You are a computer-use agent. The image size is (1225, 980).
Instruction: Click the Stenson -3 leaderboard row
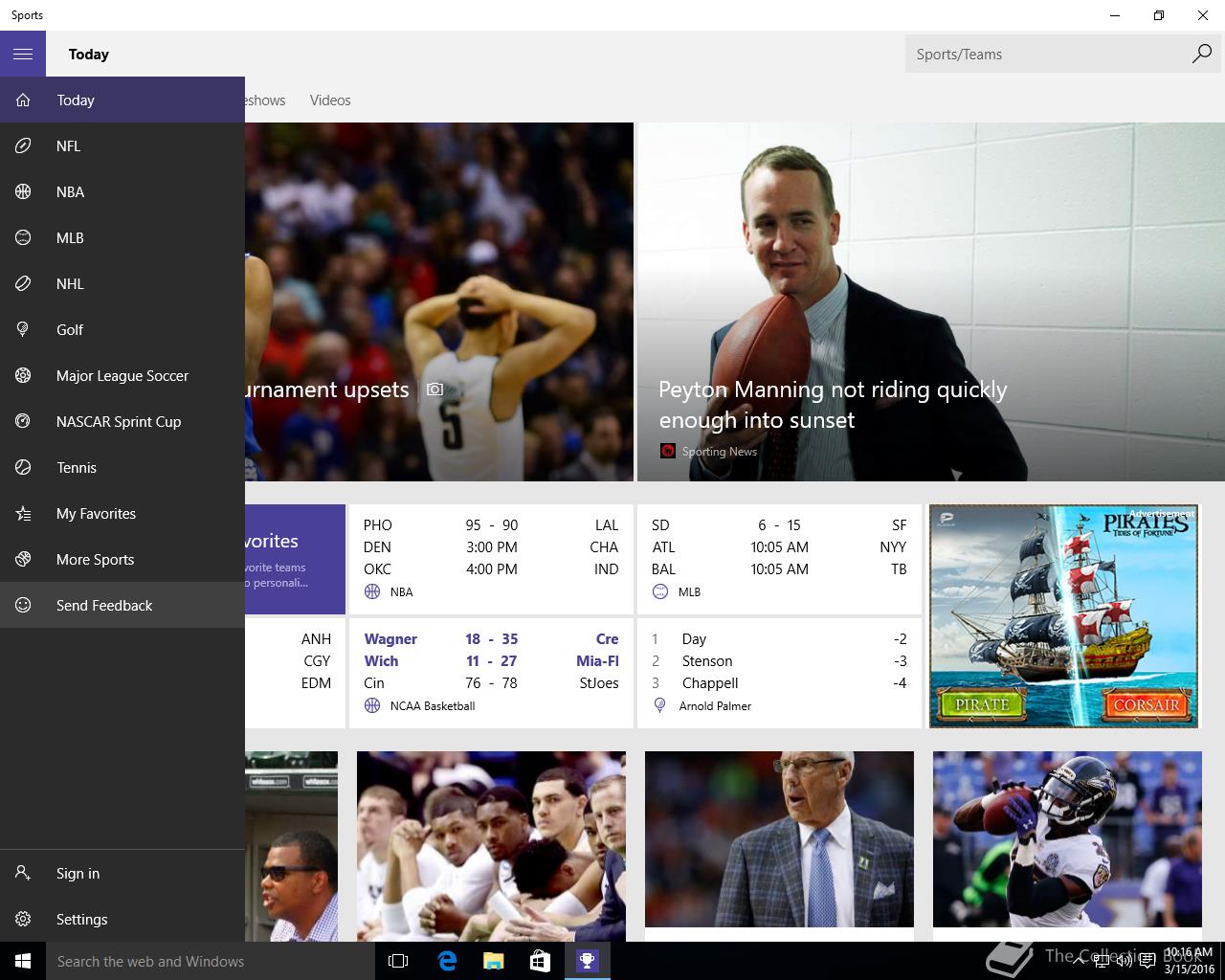point(779,660)
